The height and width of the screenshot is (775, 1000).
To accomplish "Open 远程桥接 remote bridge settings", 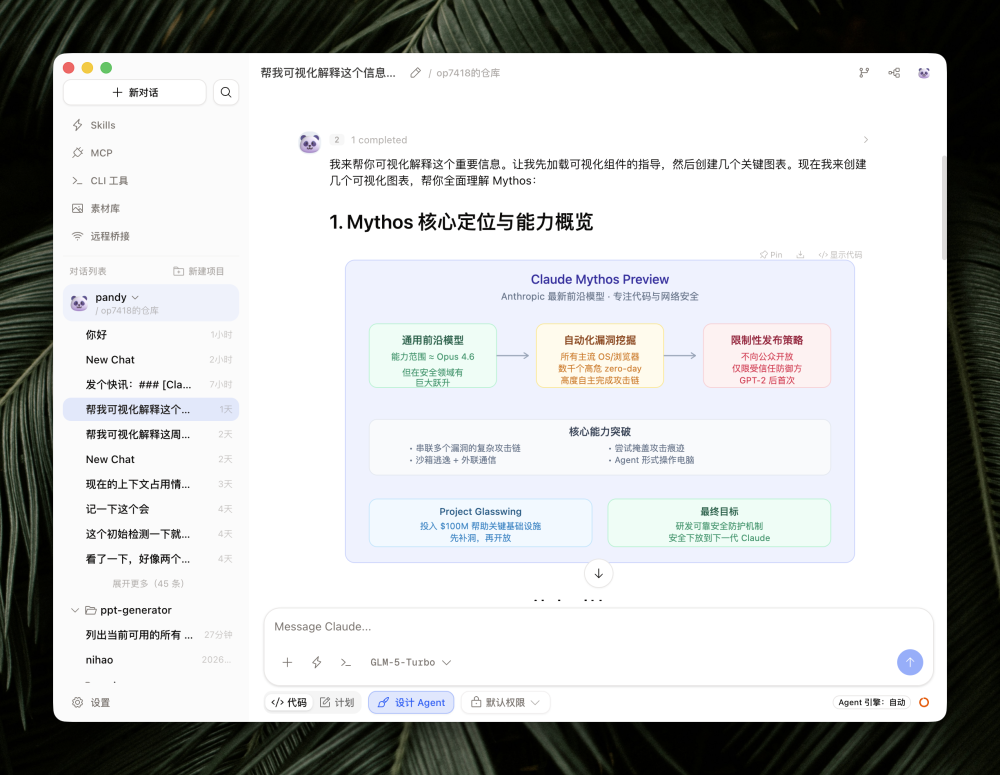I will pos(108,236).
